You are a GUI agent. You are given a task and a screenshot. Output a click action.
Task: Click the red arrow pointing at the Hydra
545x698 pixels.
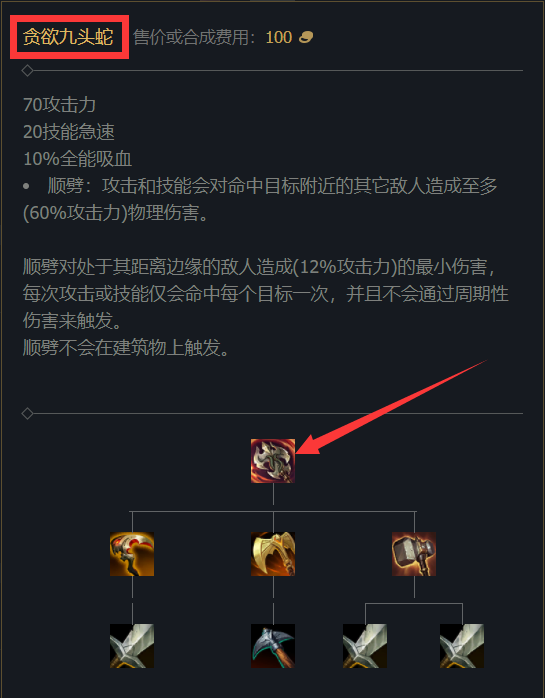pyautogui.click(x=392, y=407)
